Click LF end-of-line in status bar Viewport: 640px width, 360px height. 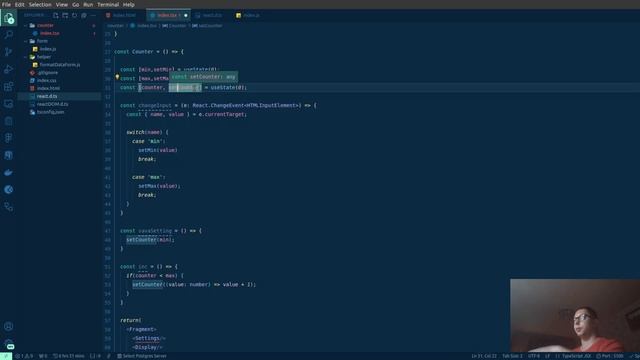[547, 356]
